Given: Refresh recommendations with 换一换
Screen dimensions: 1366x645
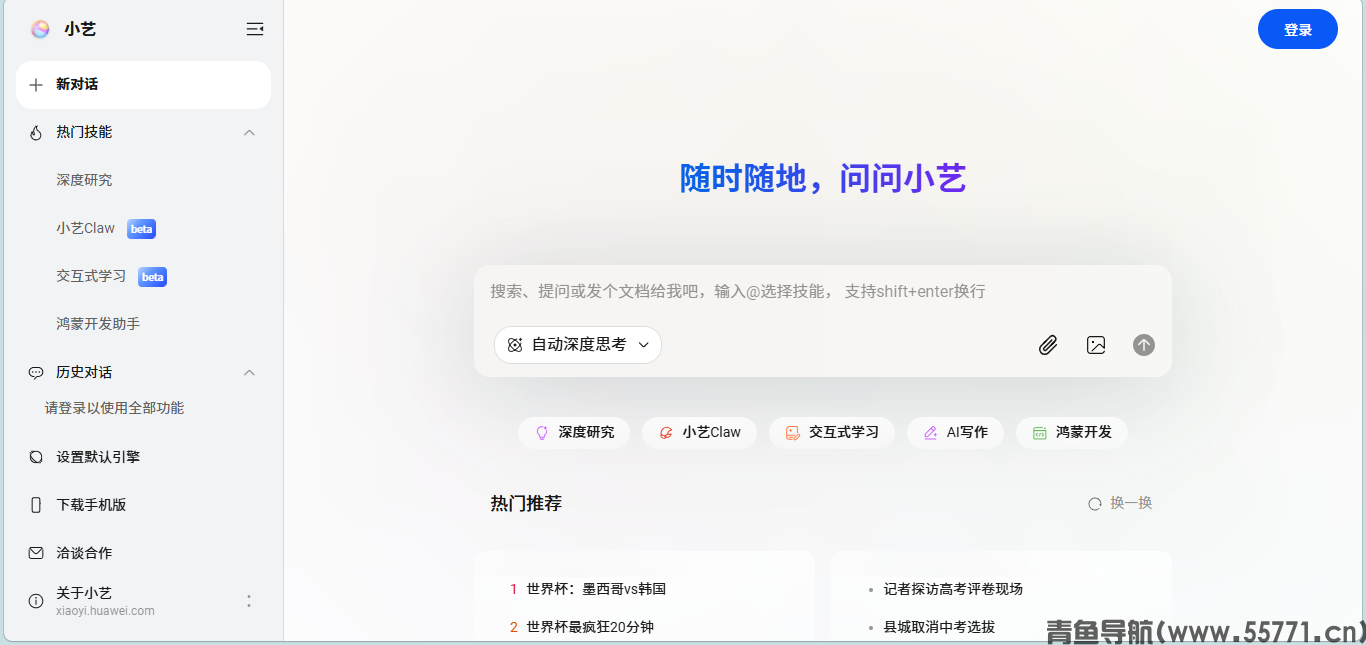Looking at the screenshot, I should pos(1121,503).
